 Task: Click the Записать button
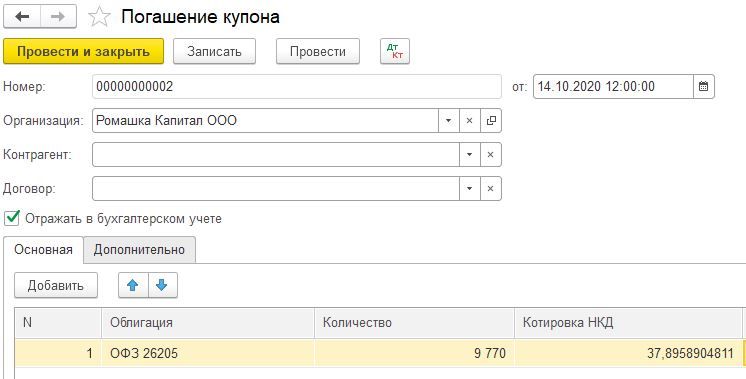click(x=214, y=51)
